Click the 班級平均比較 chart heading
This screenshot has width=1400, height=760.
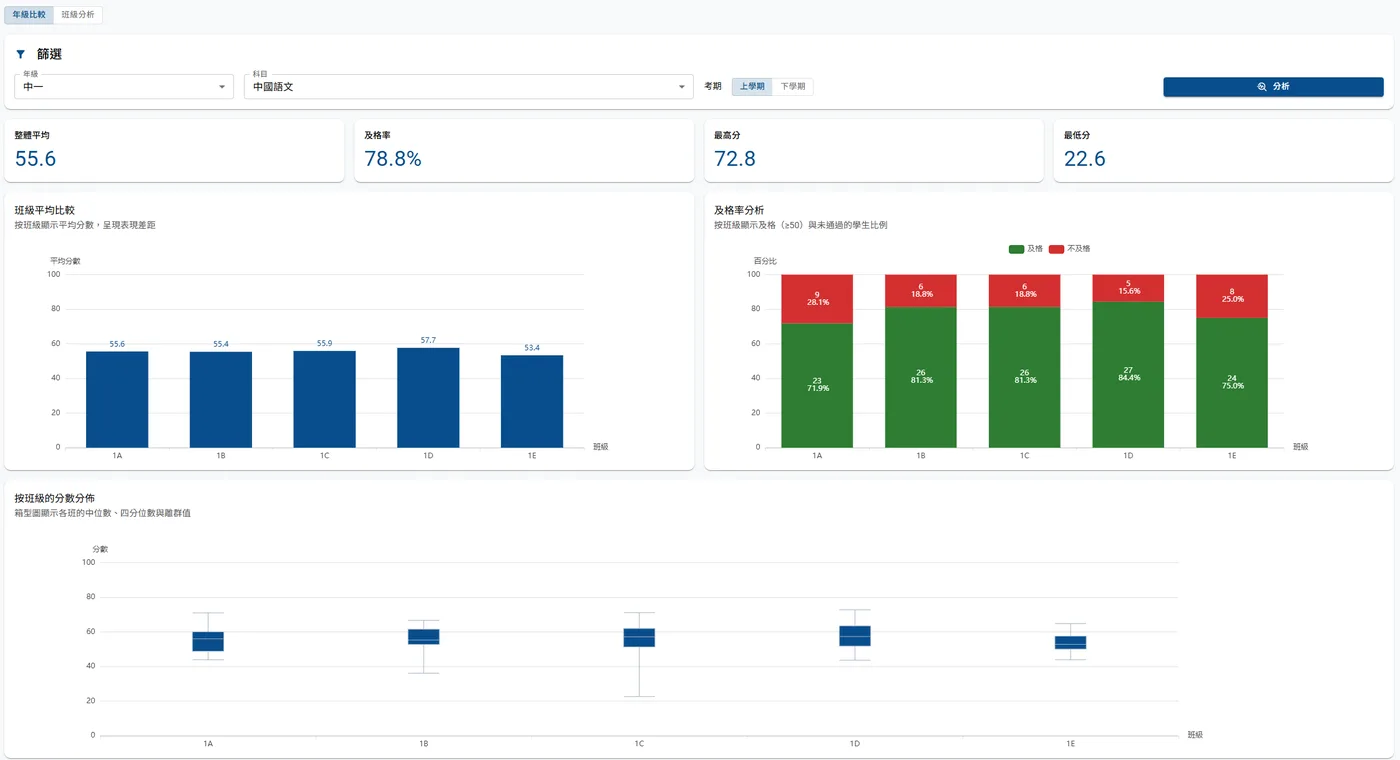45,210
